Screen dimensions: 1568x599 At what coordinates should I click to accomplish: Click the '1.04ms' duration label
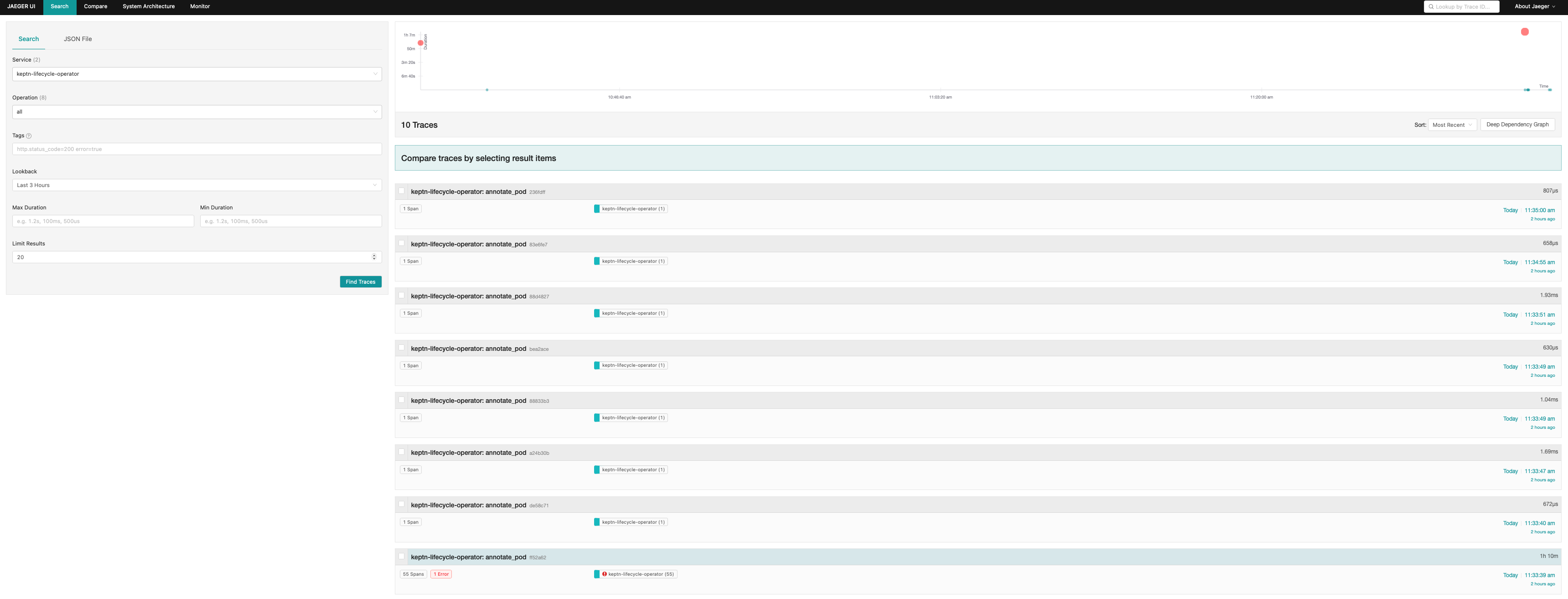point(1548,400)
